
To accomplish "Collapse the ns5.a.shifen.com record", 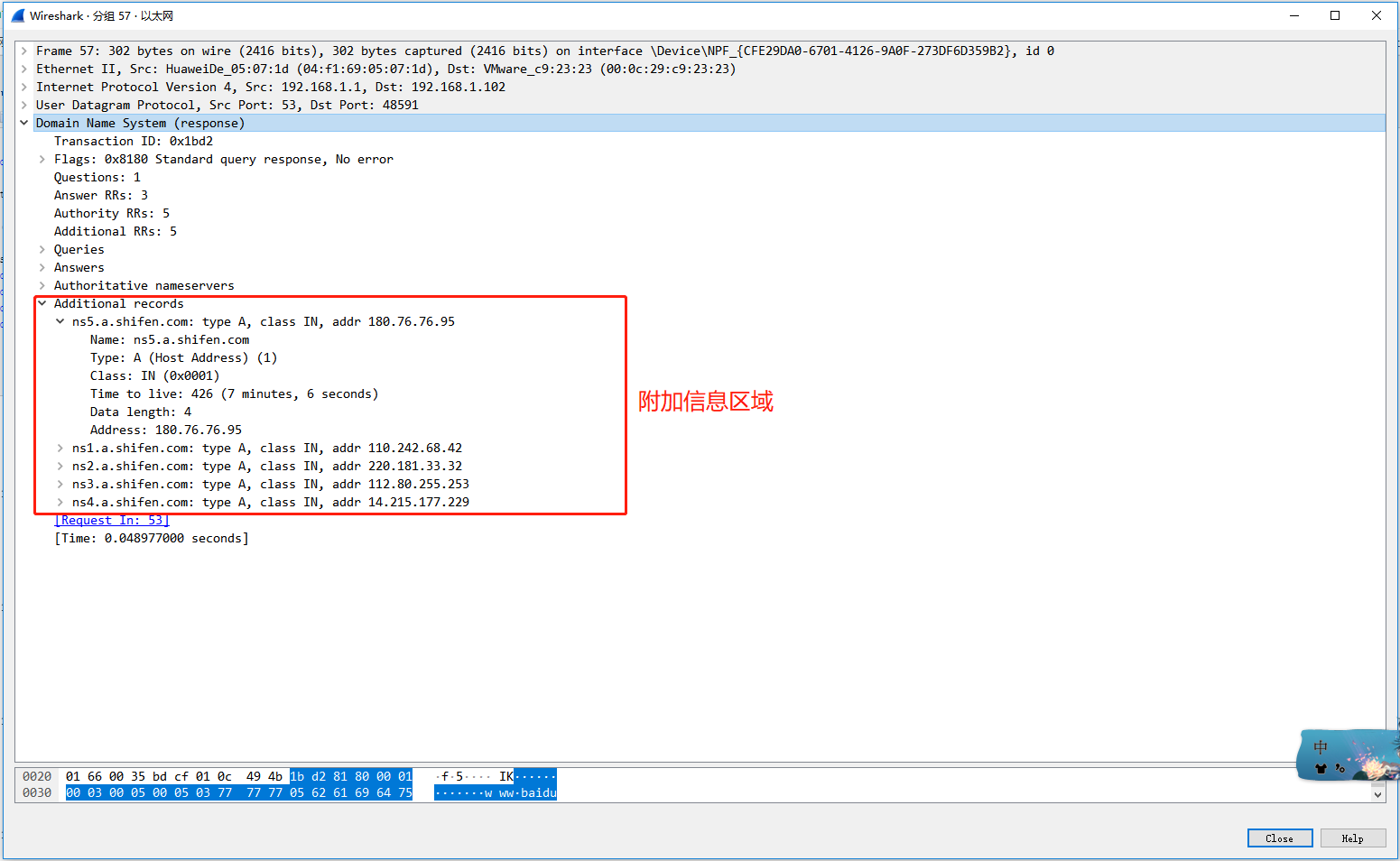I will point(60,322).
